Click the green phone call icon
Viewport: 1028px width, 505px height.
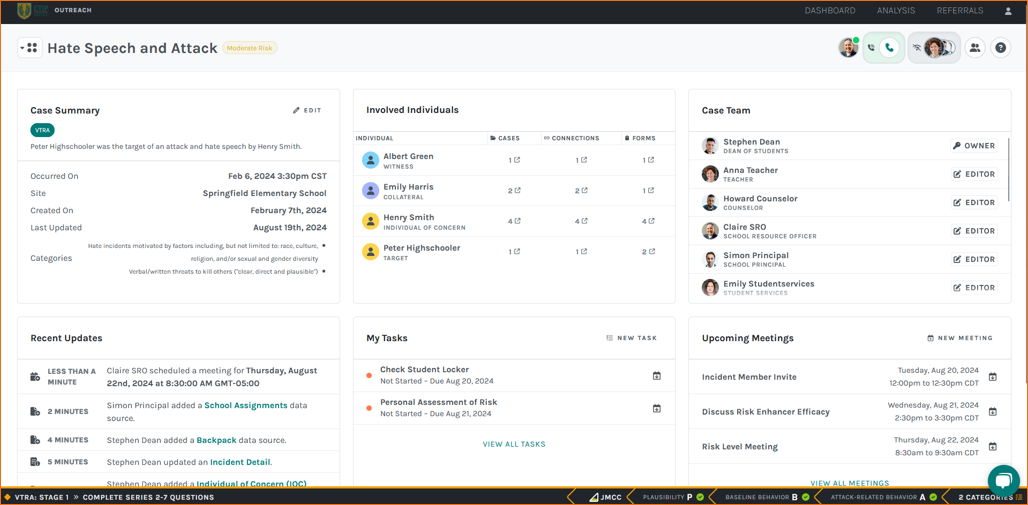(890, 48)
